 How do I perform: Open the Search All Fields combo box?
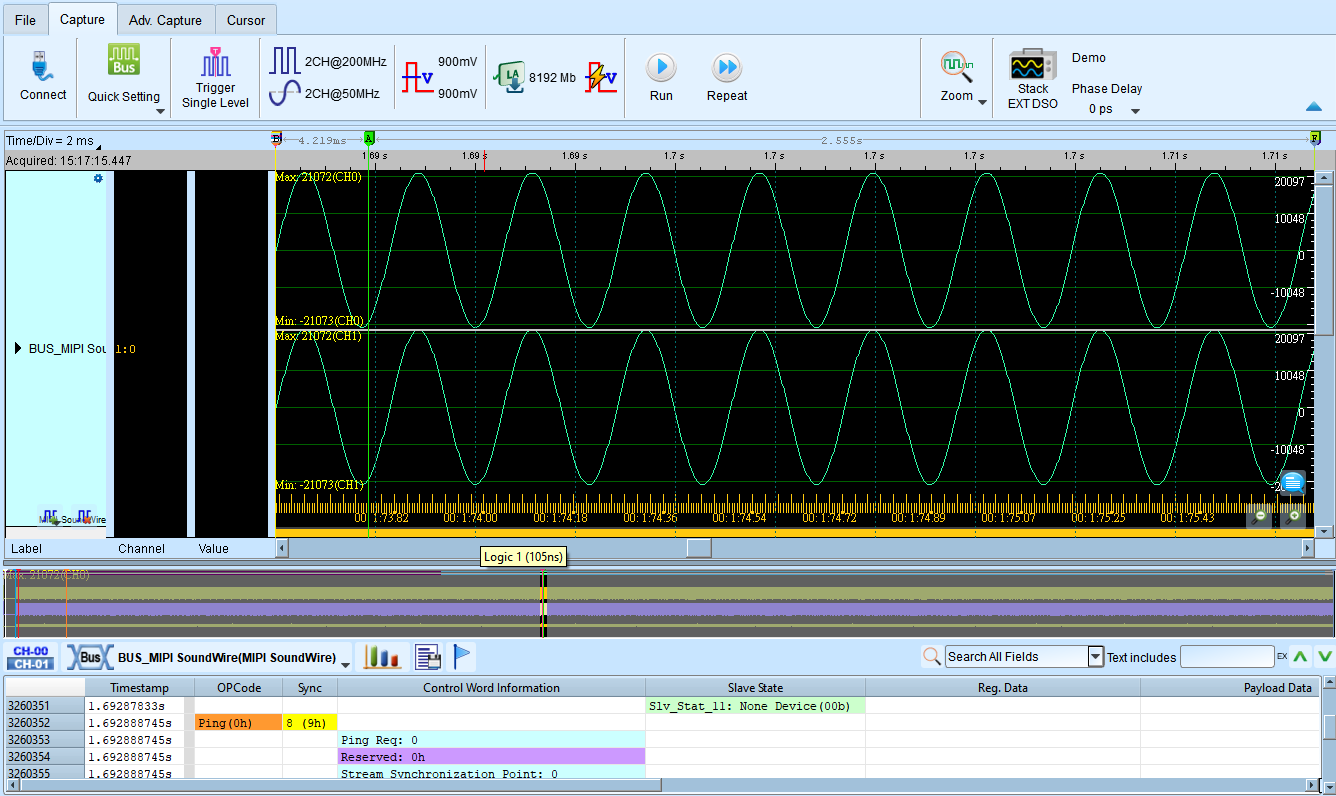pyautogui.click(x=1024, y=657)
